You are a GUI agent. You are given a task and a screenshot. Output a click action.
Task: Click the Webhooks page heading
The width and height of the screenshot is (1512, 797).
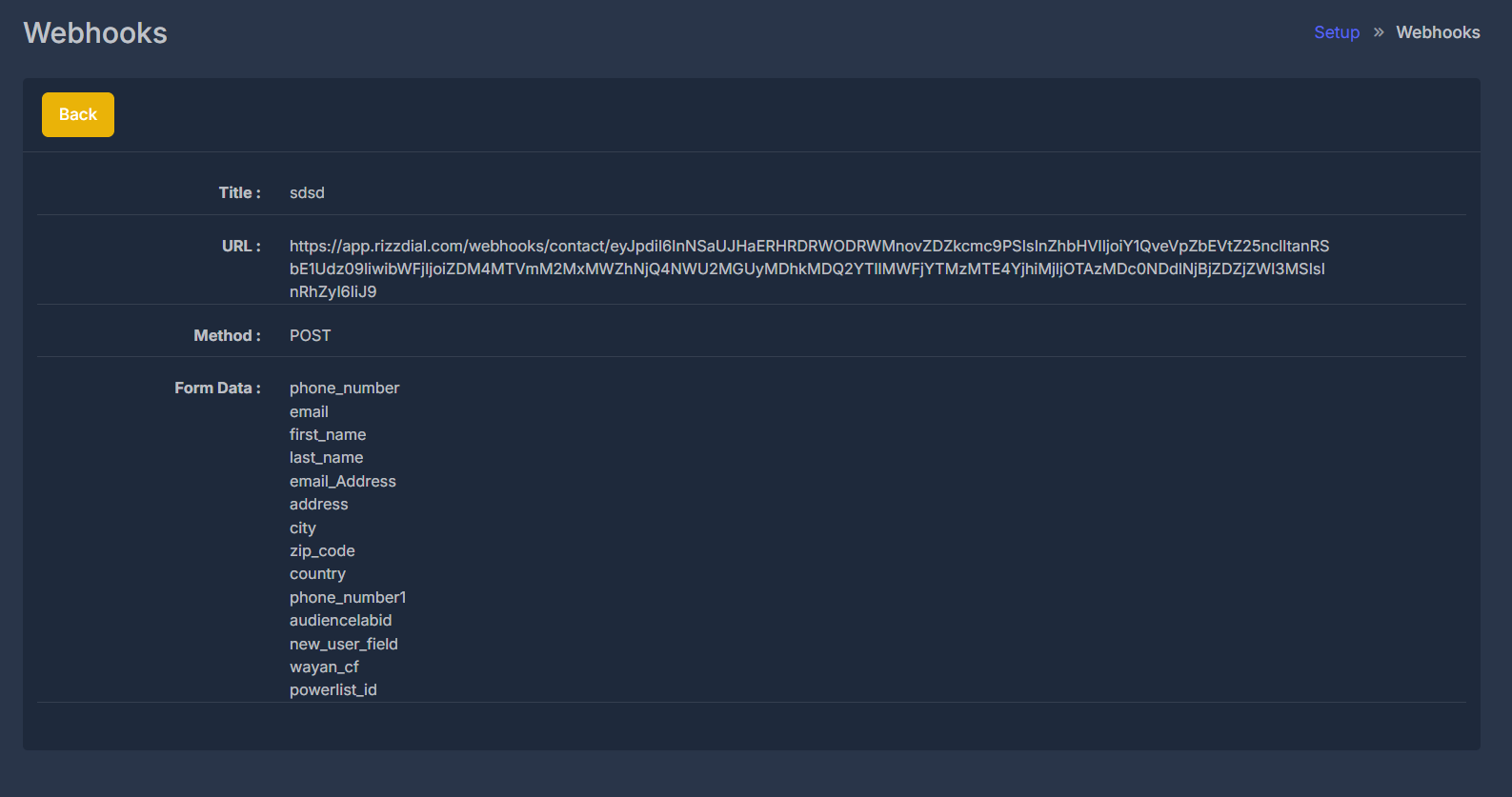coord(95,32)
